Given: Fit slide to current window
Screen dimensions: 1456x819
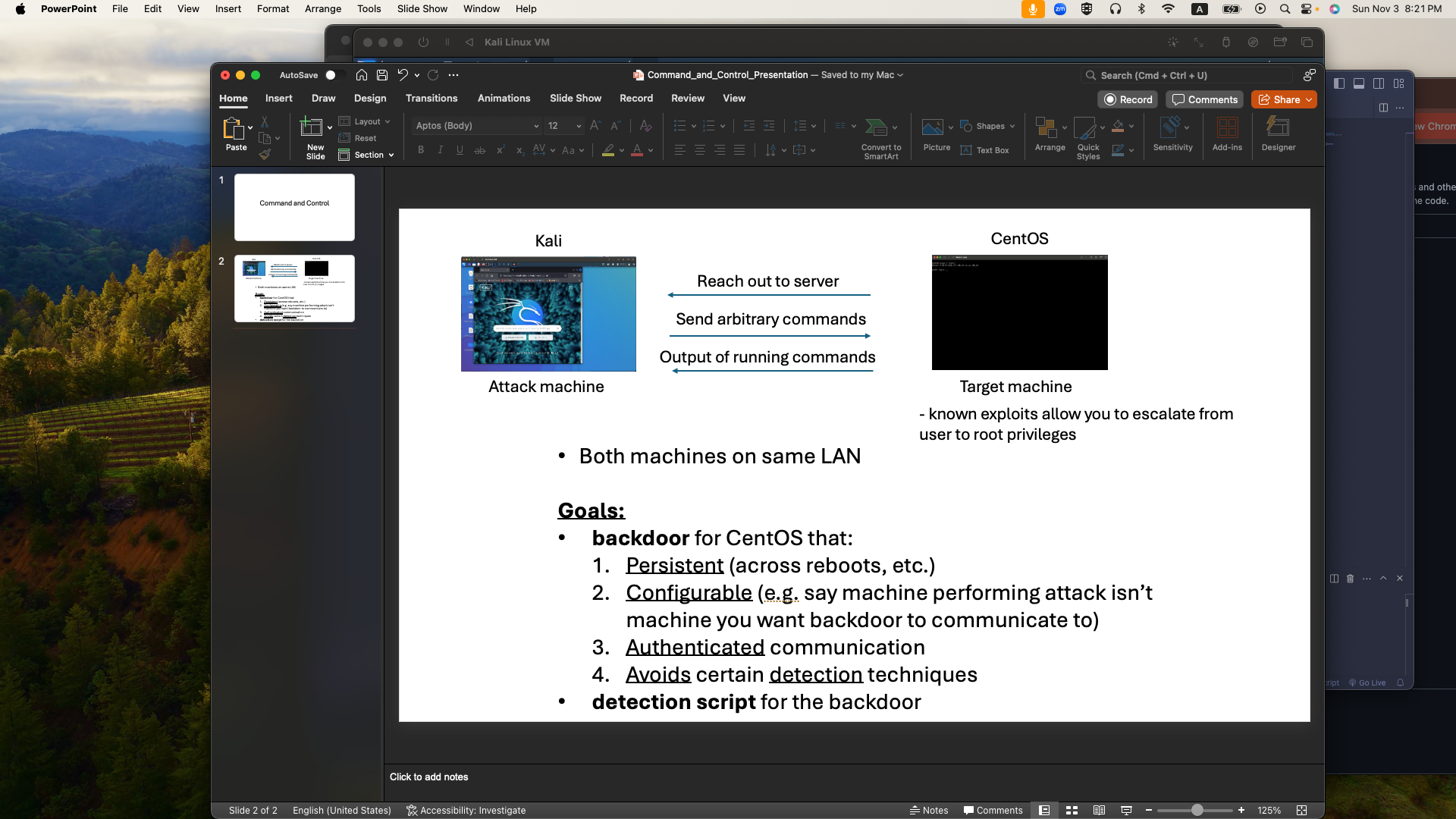Looking at the screenshot, I should click(x=1302, y=810).
